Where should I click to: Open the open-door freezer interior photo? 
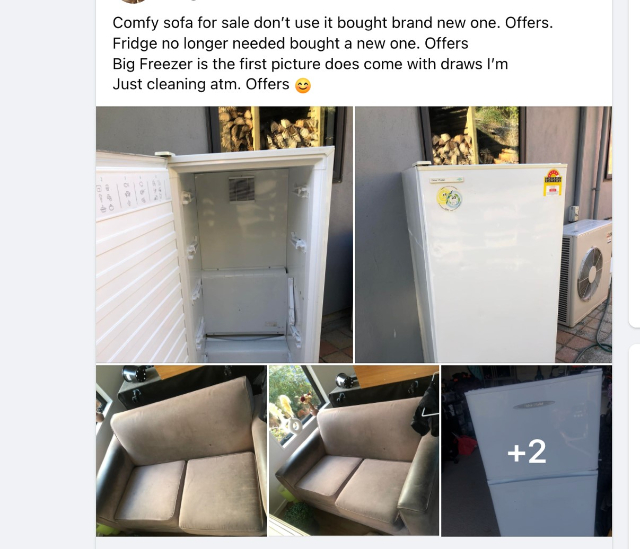coord(224,234)
